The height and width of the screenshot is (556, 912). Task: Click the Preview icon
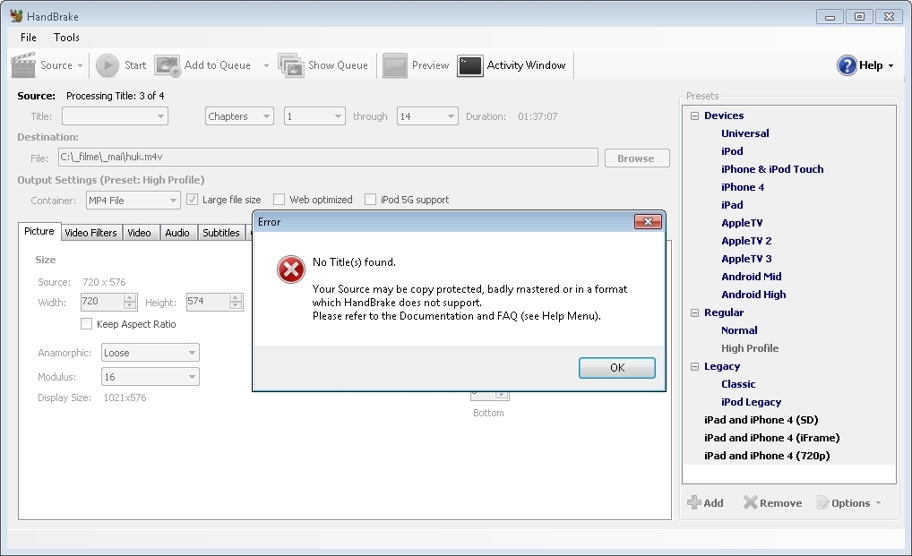coord(395,65)
